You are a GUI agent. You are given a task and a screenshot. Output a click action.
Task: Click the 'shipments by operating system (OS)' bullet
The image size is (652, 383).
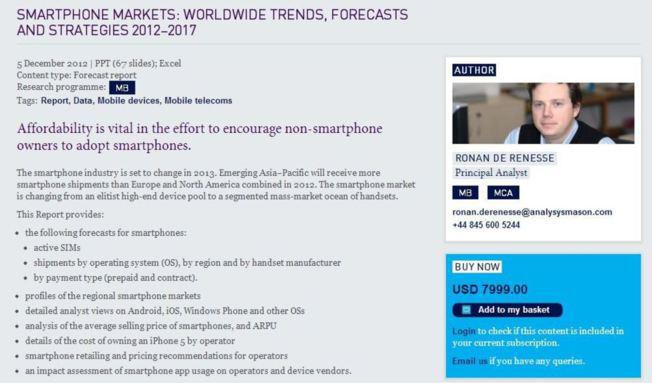click(x=187, y=263)
